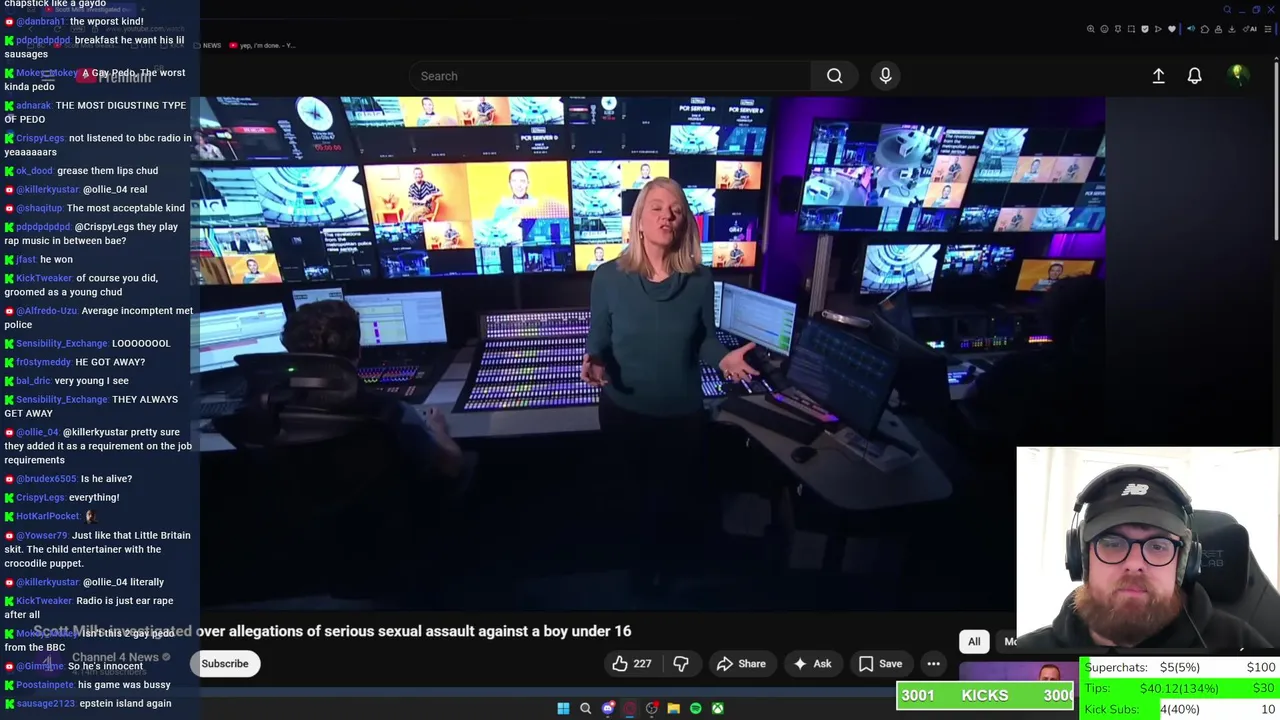Click username adnarak in chat

(x=33, y=105)
